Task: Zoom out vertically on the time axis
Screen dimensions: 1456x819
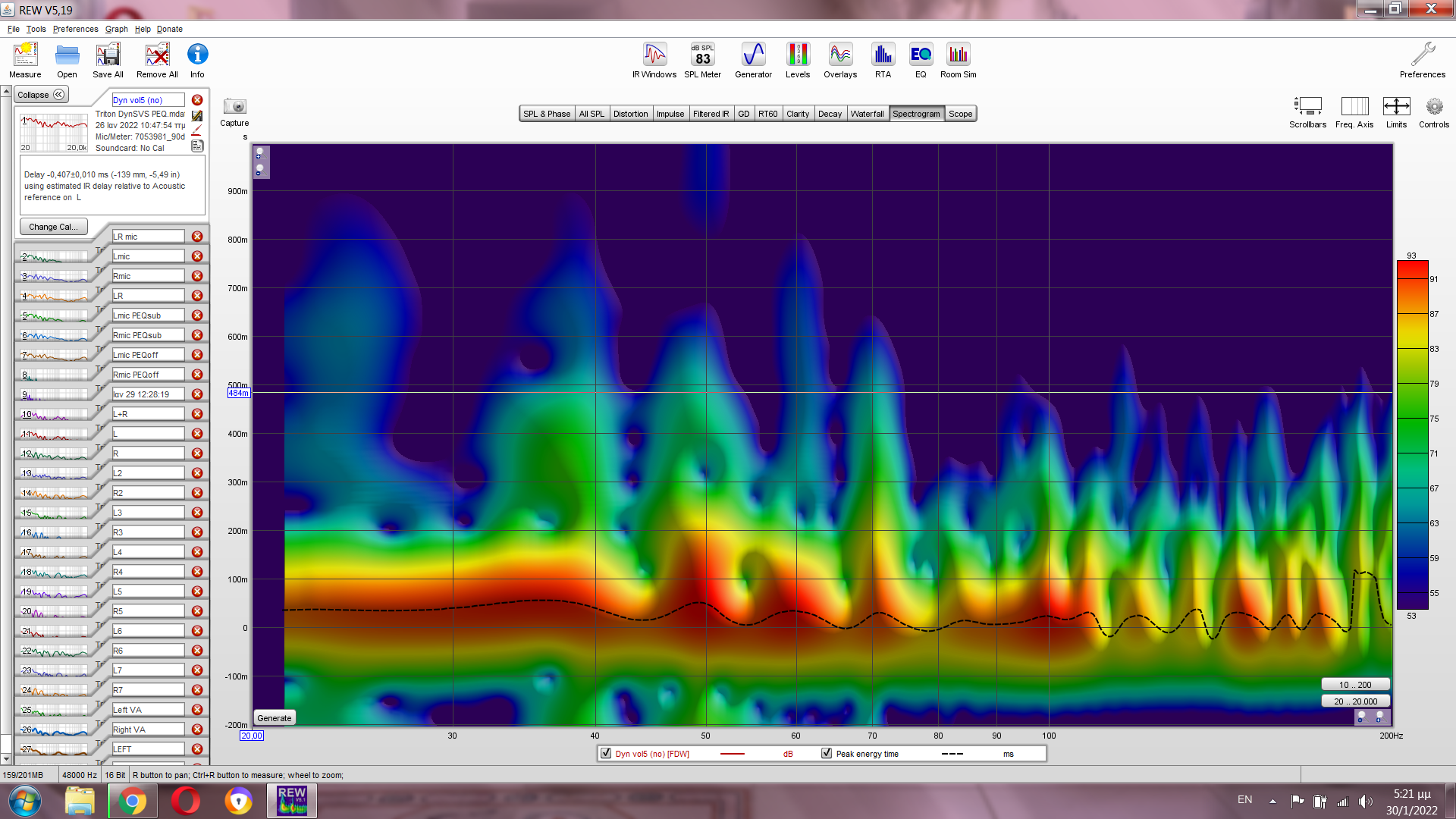Action: point(259,169)
